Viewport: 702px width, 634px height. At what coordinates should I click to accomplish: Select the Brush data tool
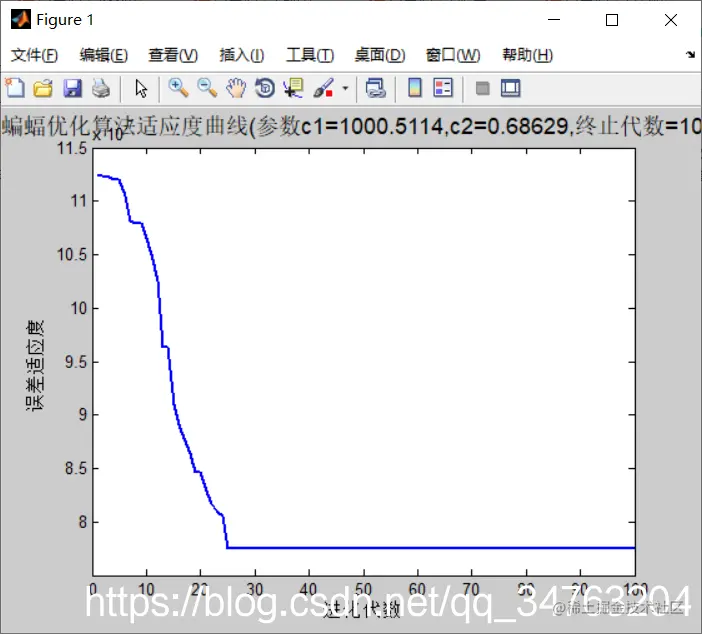324,88
